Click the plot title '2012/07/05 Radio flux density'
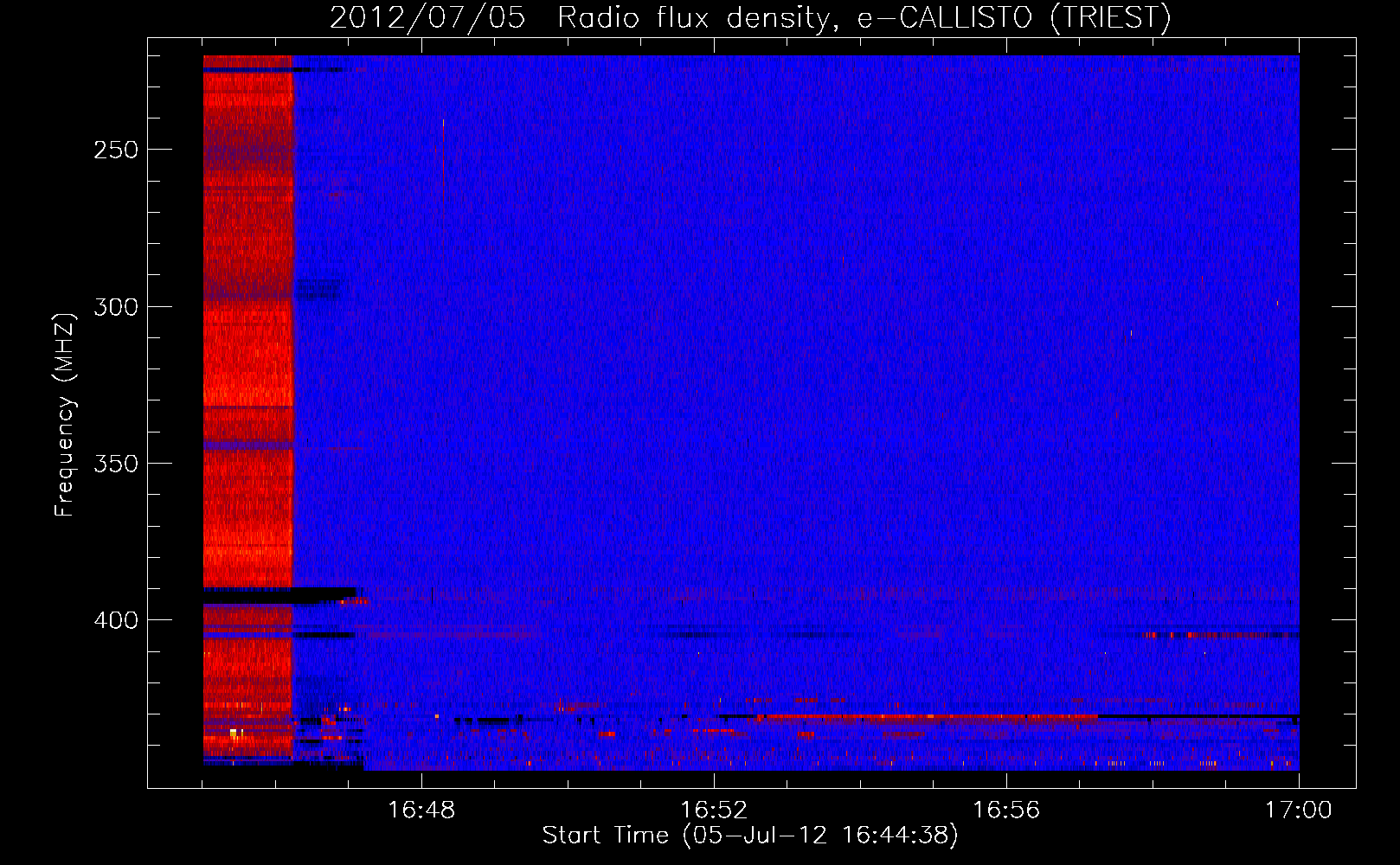1400x865 pixels. tap(750, 18)
